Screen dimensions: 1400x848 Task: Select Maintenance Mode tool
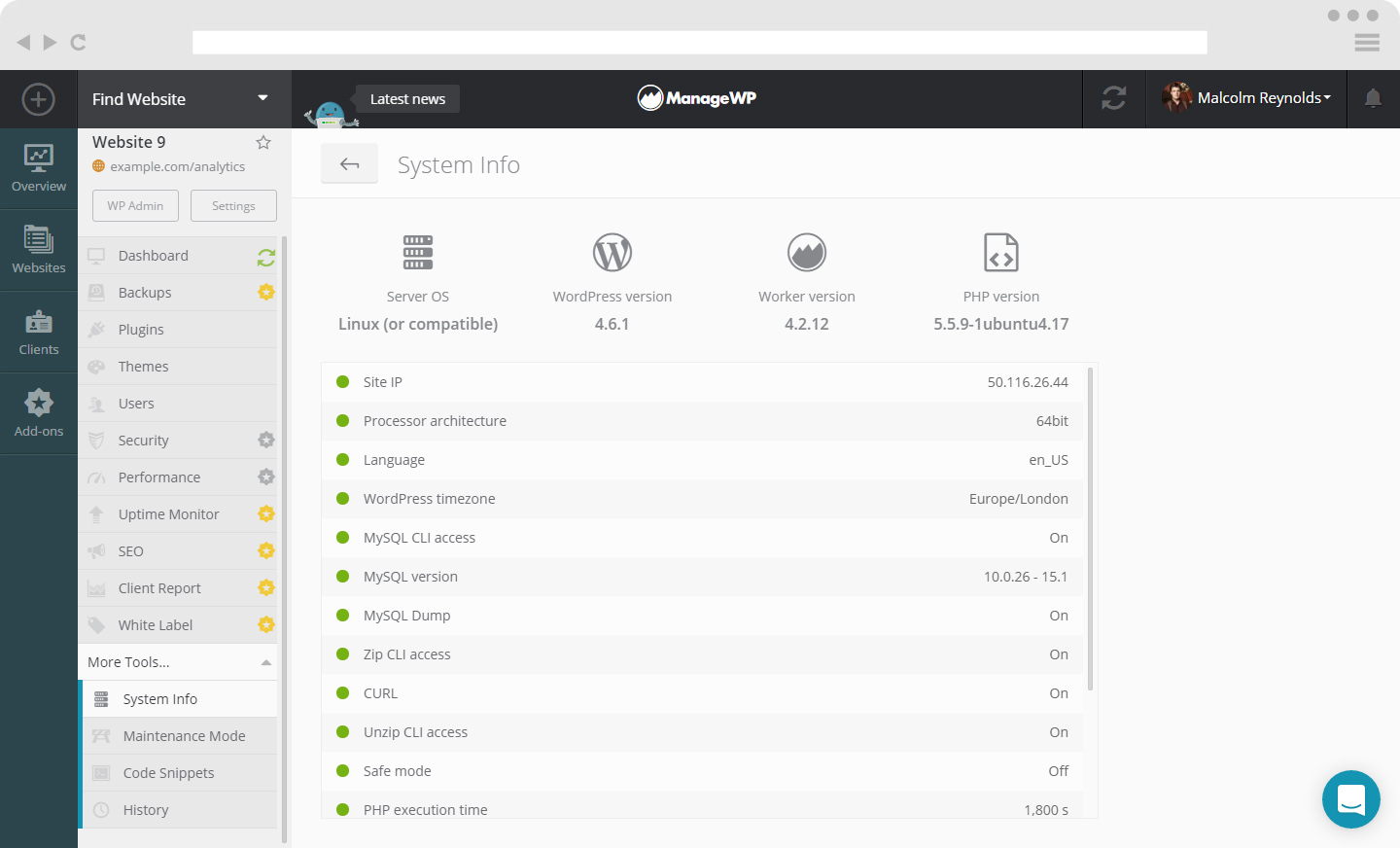[180, 736]
